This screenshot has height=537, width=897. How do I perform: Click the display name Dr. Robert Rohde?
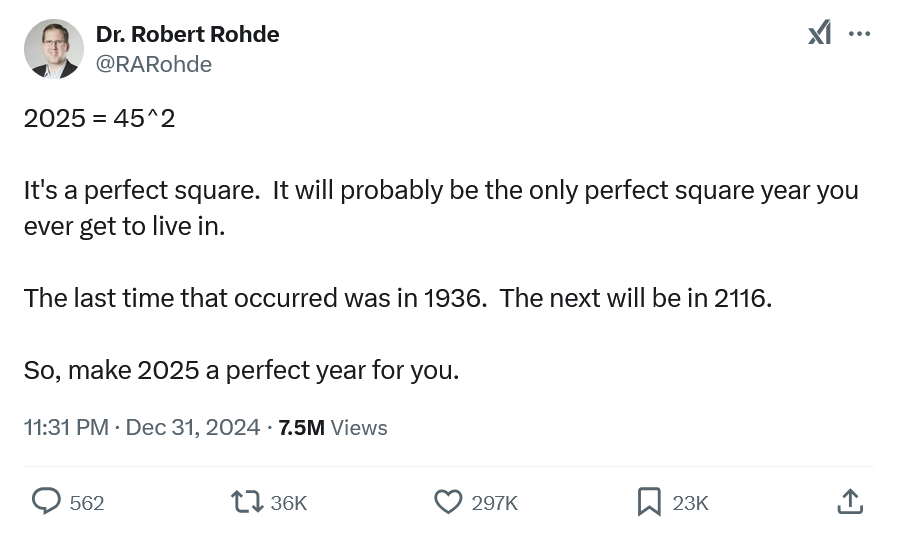click(x=187, y=34)
